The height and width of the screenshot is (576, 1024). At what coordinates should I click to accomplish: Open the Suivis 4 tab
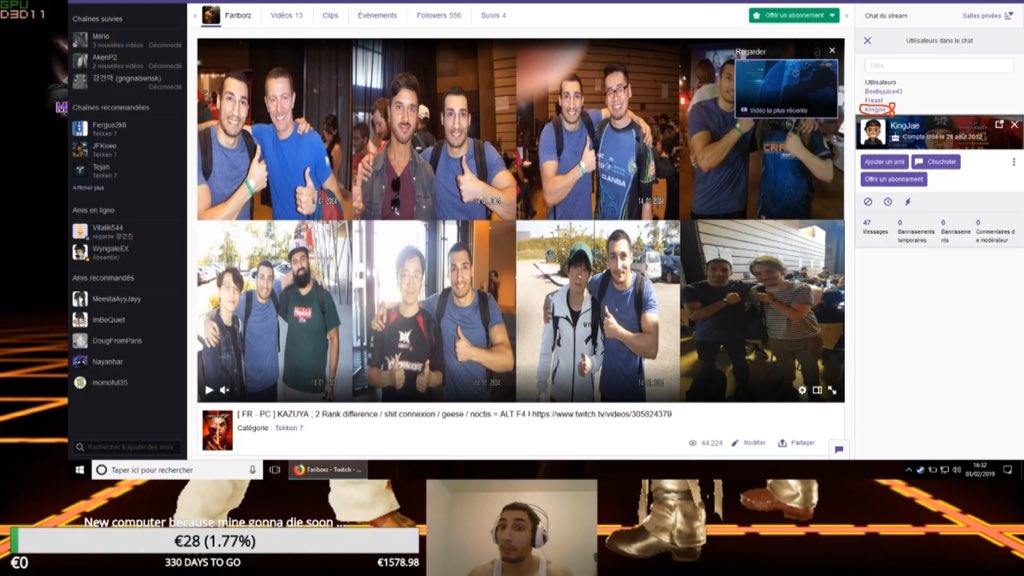tap(493, 15)
